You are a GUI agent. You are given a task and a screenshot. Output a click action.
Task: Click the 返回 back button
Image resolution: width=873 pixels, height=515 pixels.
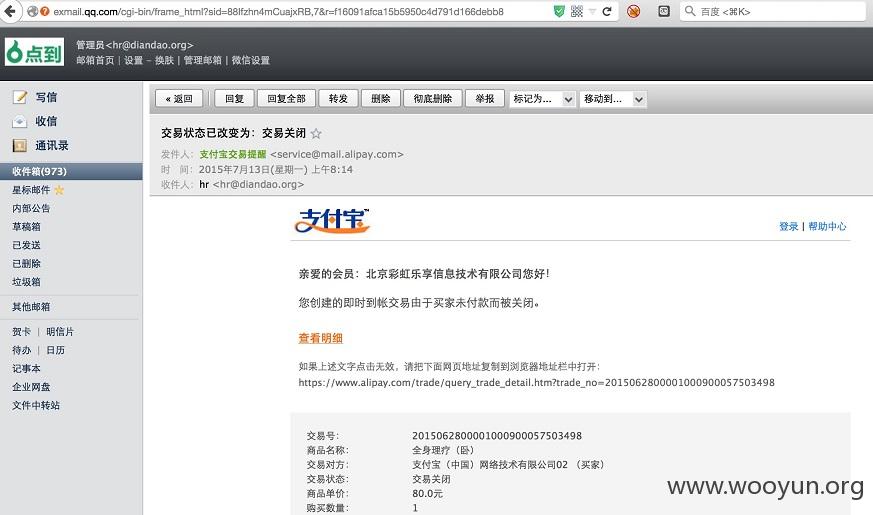[179, 99]
